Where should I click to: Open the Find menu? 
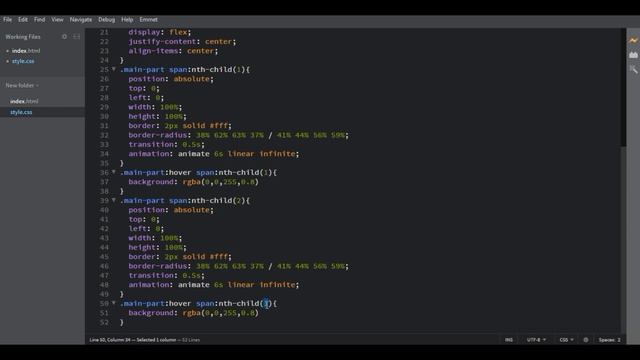click(x=40, y=20)
